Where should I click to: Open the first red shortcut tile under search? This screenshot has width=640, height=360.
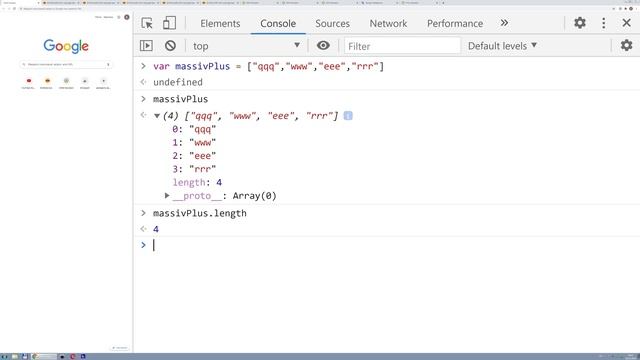coord(29,81)
